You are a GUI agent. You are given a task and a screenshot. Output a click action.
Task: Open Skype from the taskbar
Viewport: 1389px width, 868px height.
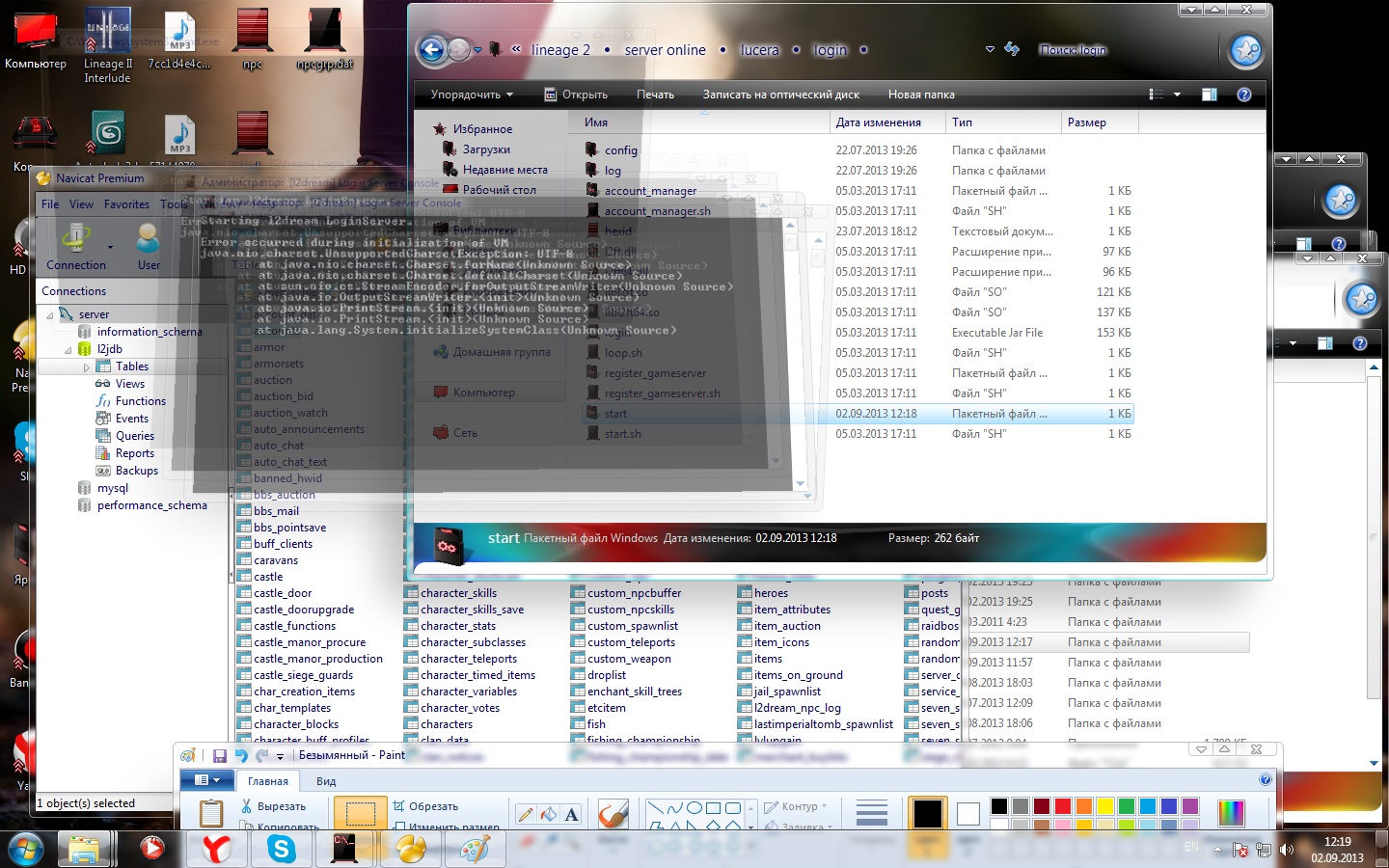[x=282, y=849]
